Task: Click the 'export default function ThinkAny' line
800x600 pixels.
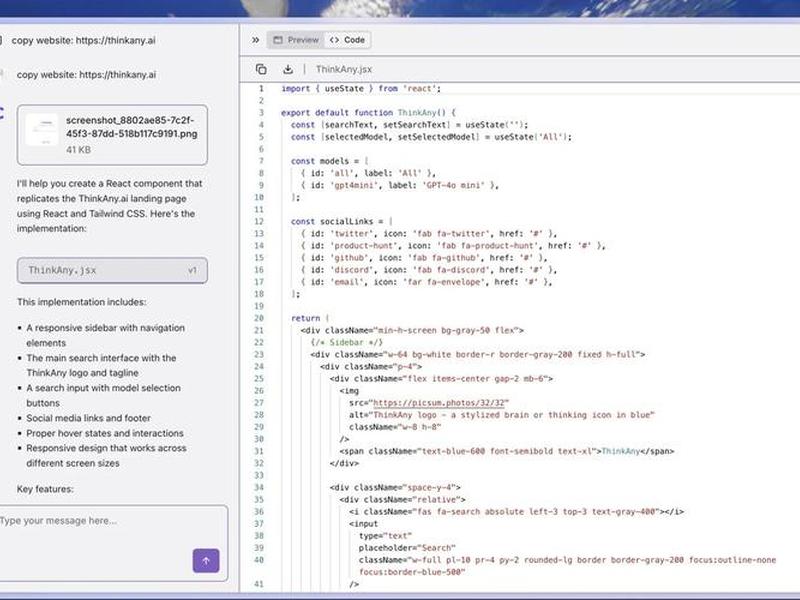Action: (368, 113)
